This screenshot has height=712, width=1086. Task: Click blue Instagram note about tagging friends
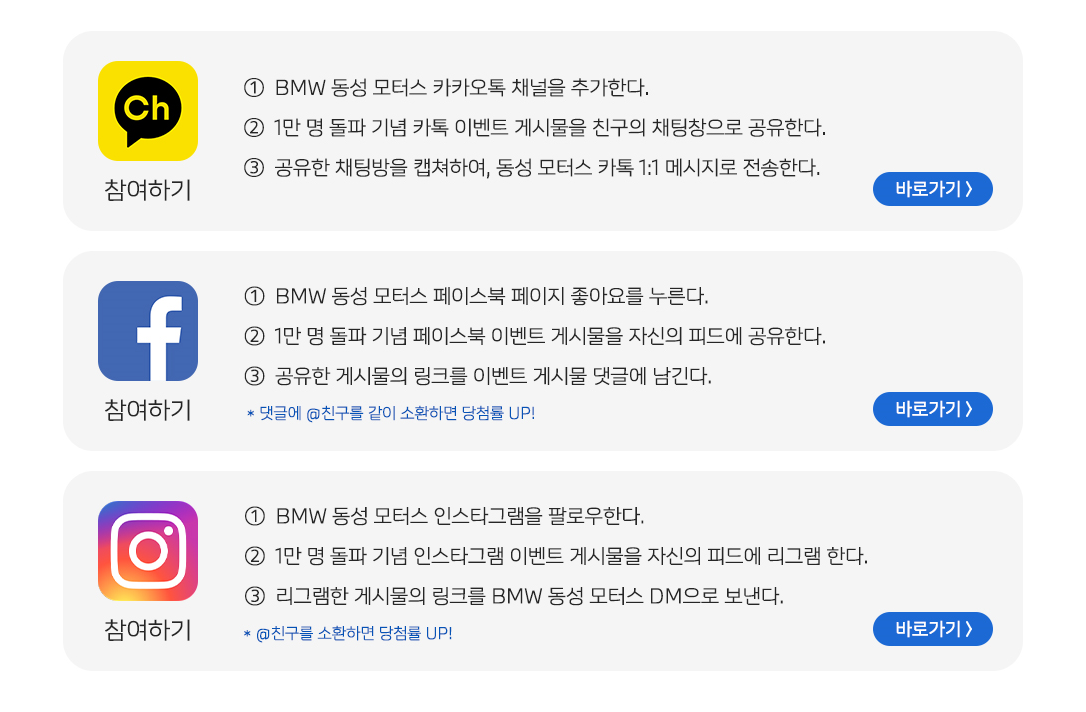pyautogui.click(x=348, y=634)
